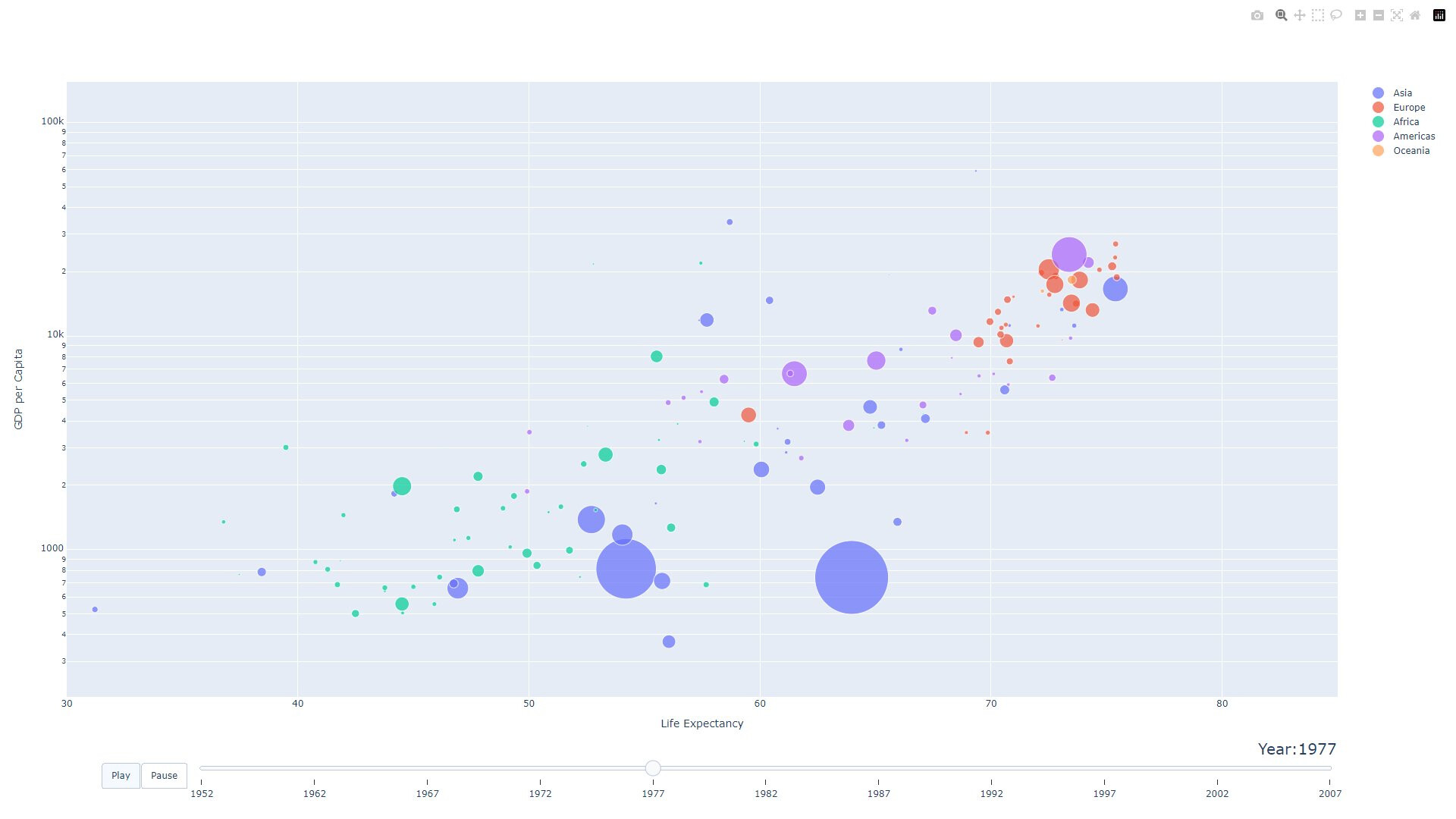Click the year slider handle at 1977

point(653,768)
